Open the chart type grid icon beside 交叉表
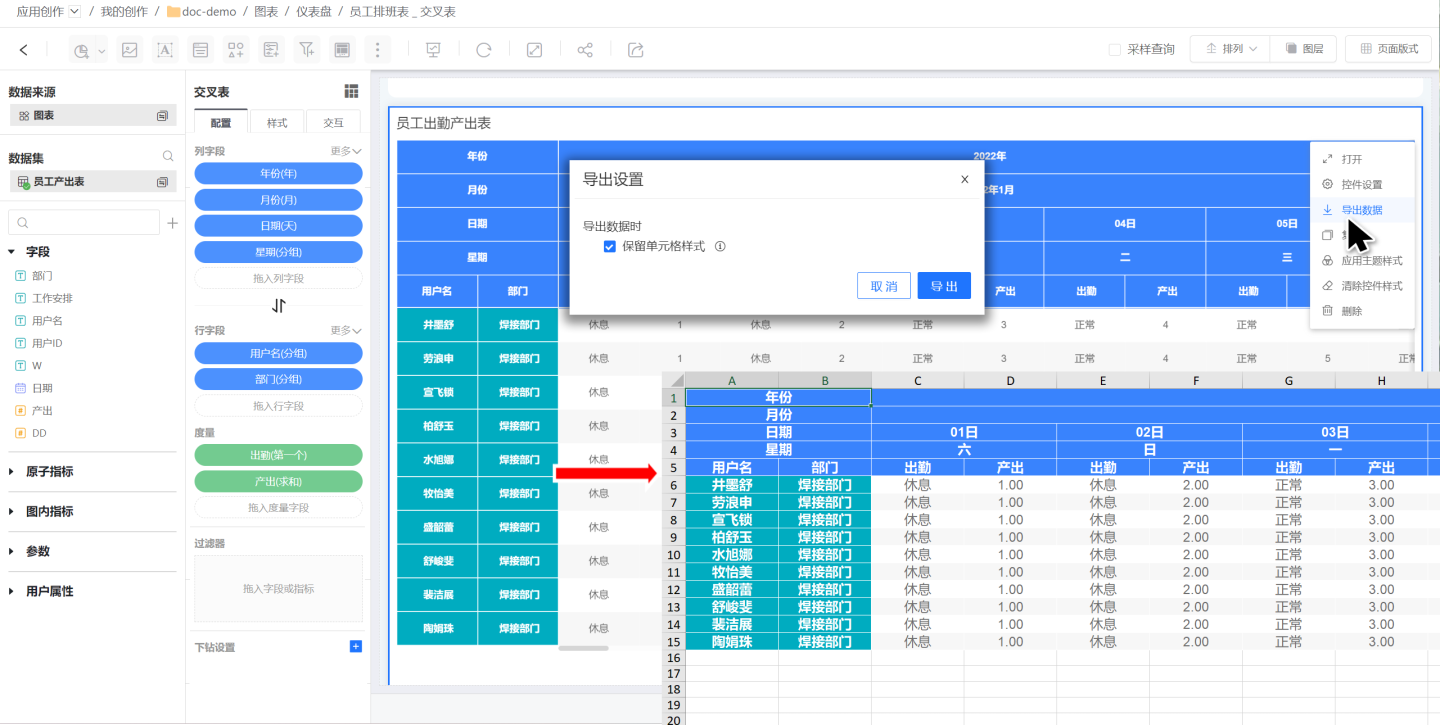 (351, 92)
